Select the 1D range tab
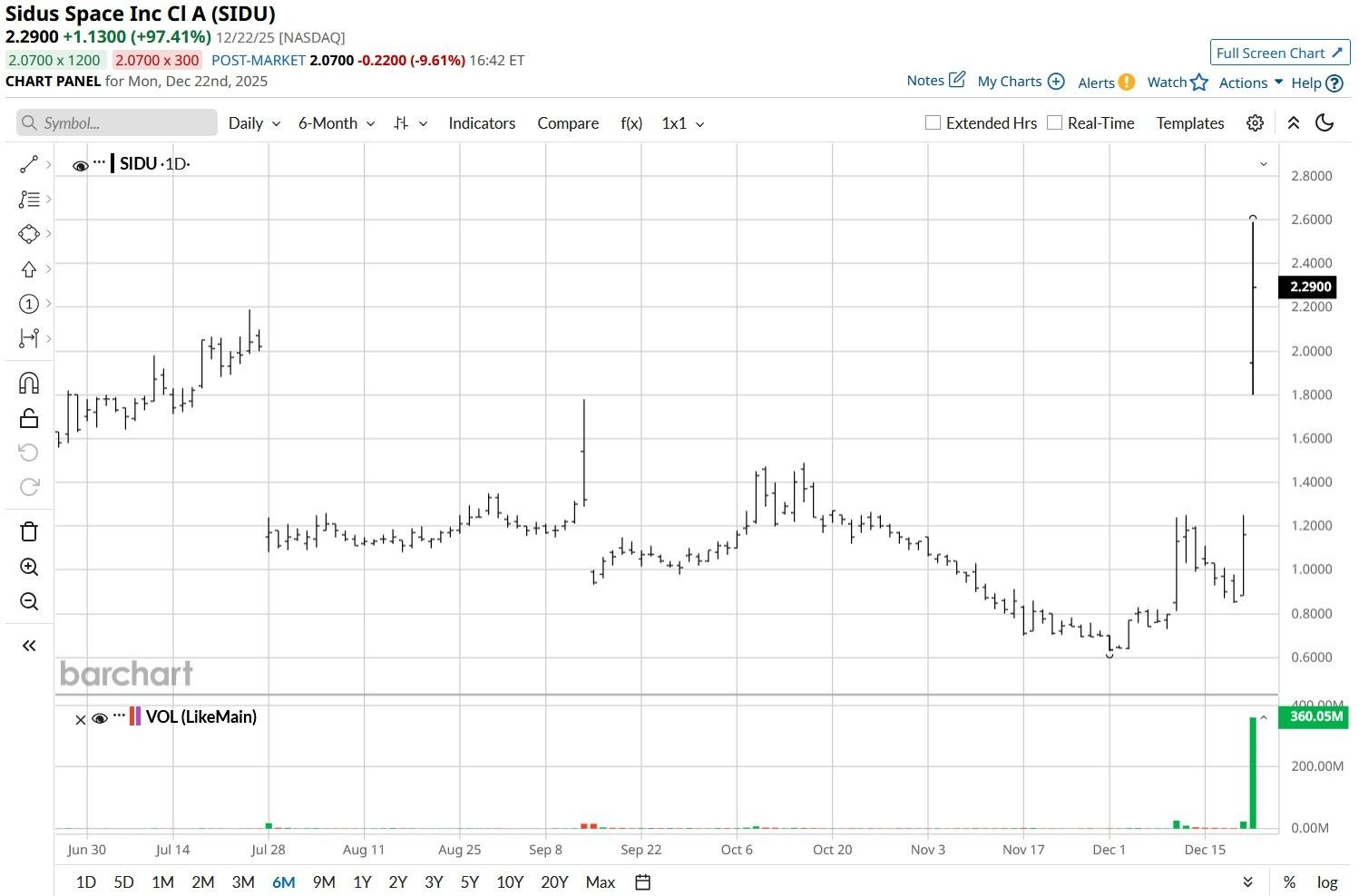This screenshot has height=896, width=1359. pyautogui.click(x=86, y=882)
